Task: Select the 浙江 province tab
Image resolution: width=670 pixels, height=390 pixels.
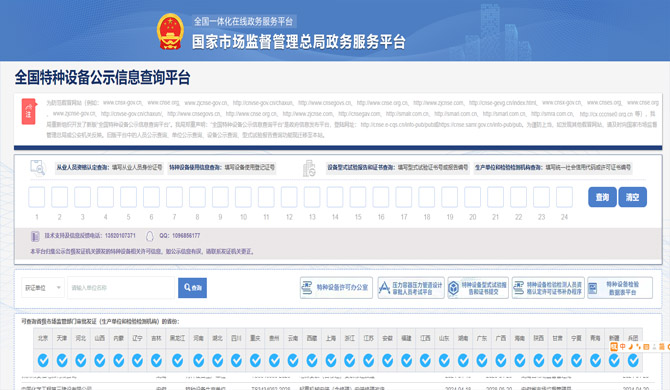Action: pos(350,338)
